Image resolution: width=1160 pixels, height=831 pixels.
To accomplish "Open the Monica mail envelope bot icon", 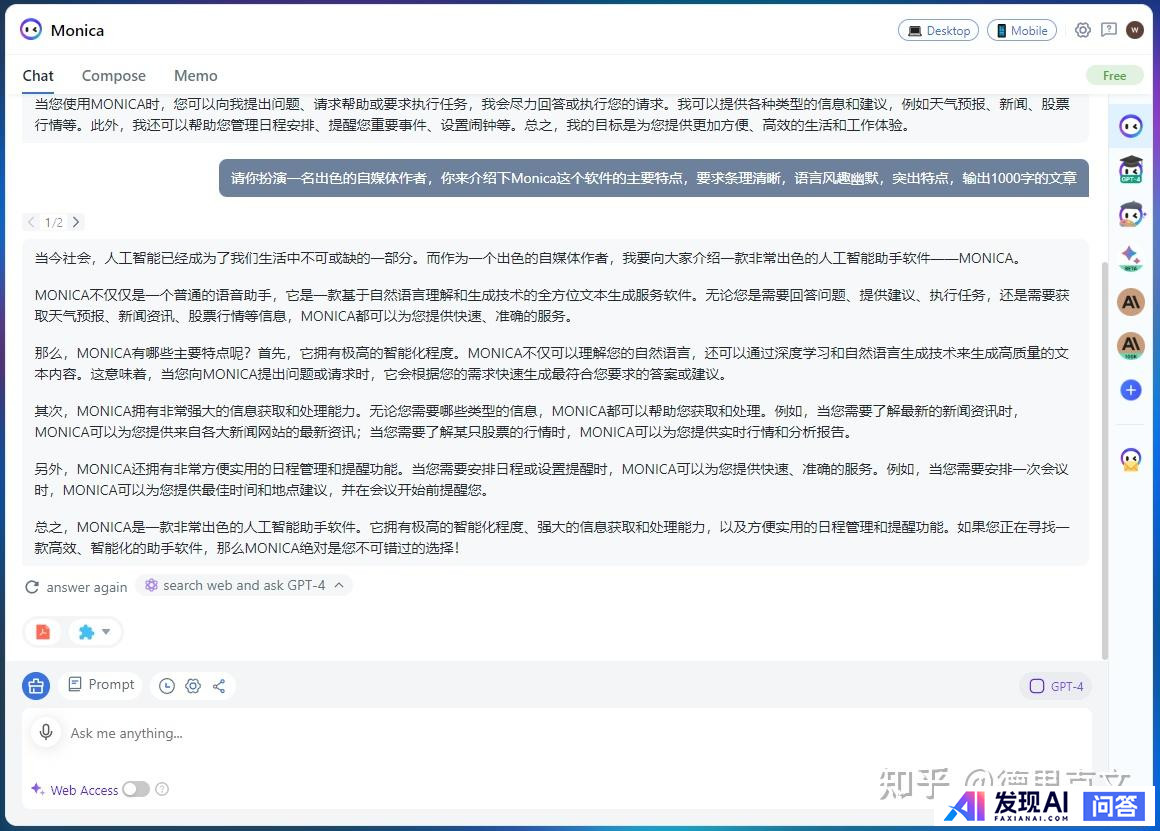I will tap(1131, 459).
